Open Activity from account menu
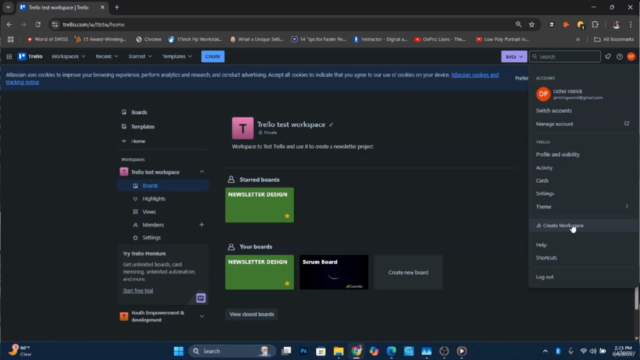 544,168
